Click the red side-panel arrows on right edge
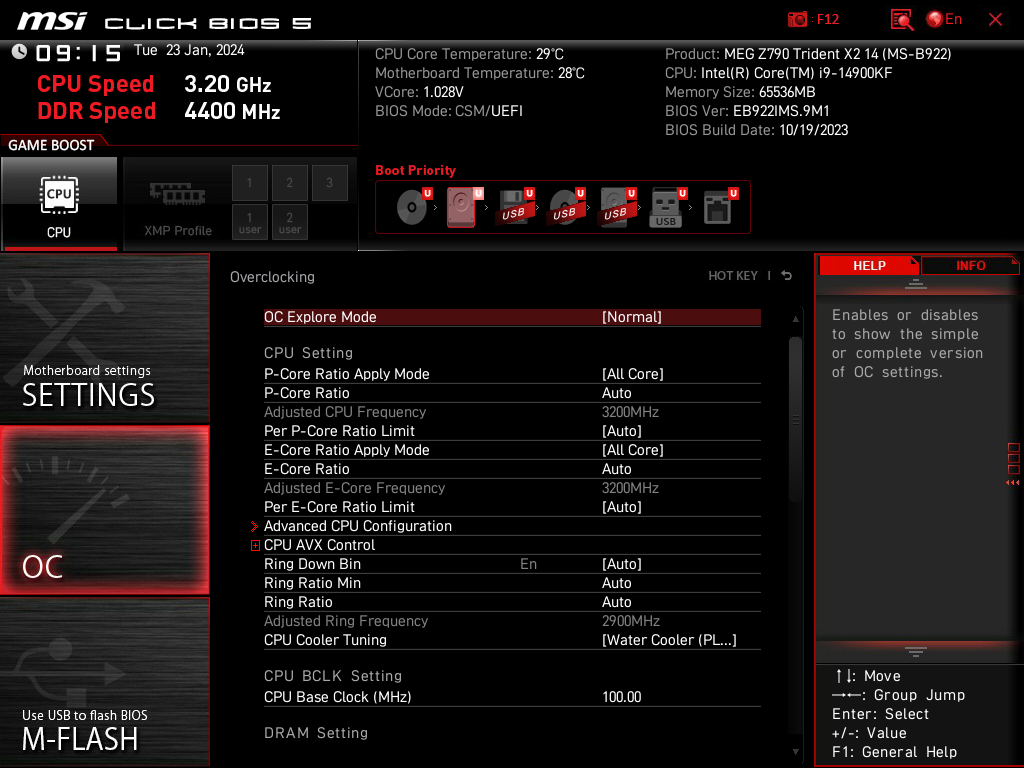This screenshot has width=1024, height=768. click(1013, 483)
